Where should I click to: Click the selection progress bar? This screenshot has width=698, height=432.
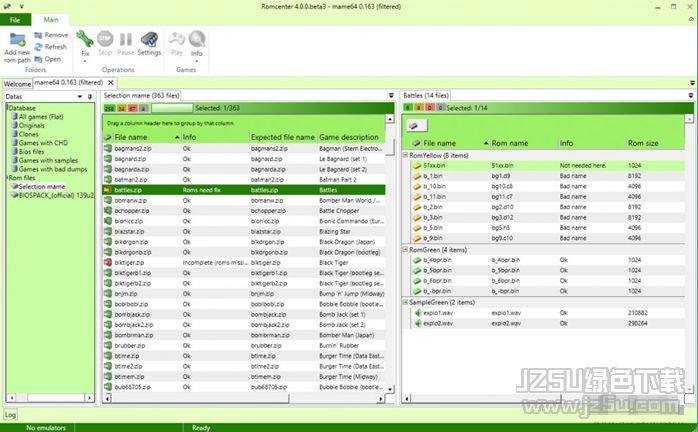click(x=171, y=107)
